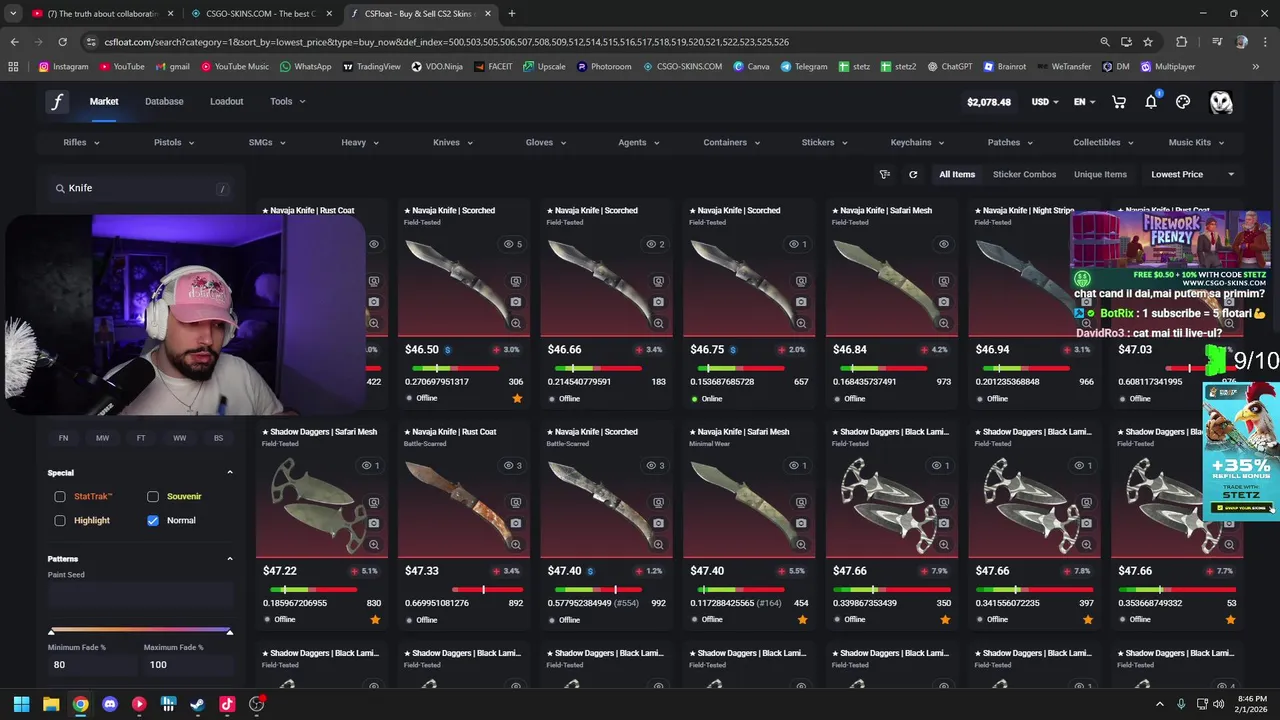This screenshot has height=720, width=1280.
Task: Open File Explorer from the taskbar
Action: tap(51, 704)
